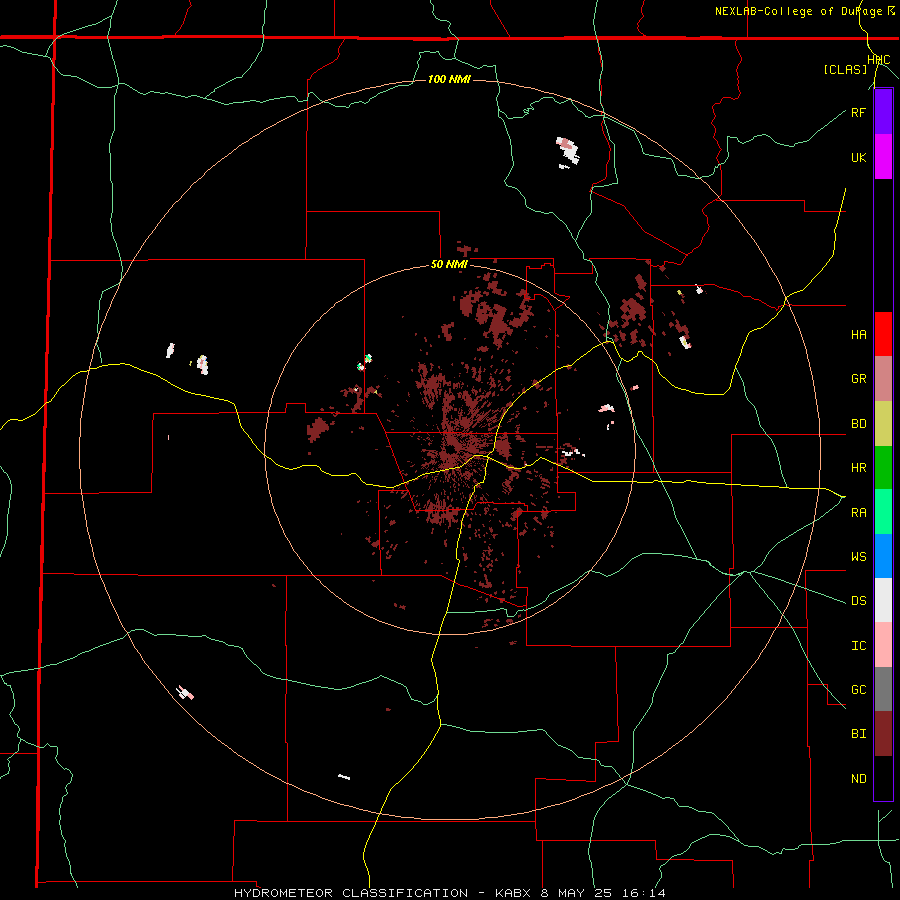Click the WS legend label text
Image resolution: width=900 pixels, height=900 pixels.
coord(858,557)
